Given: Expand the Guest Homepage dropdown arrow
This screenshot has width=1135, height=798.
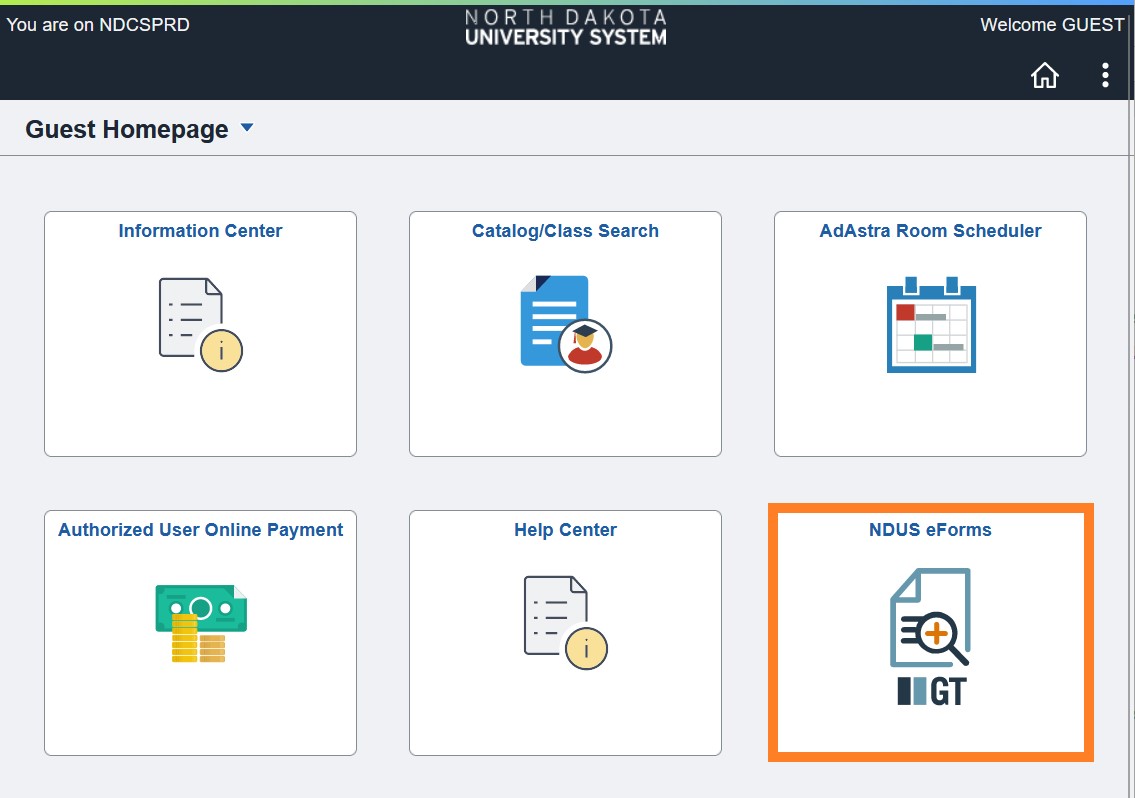Looking at the screenshot, I should pos(246,128).
